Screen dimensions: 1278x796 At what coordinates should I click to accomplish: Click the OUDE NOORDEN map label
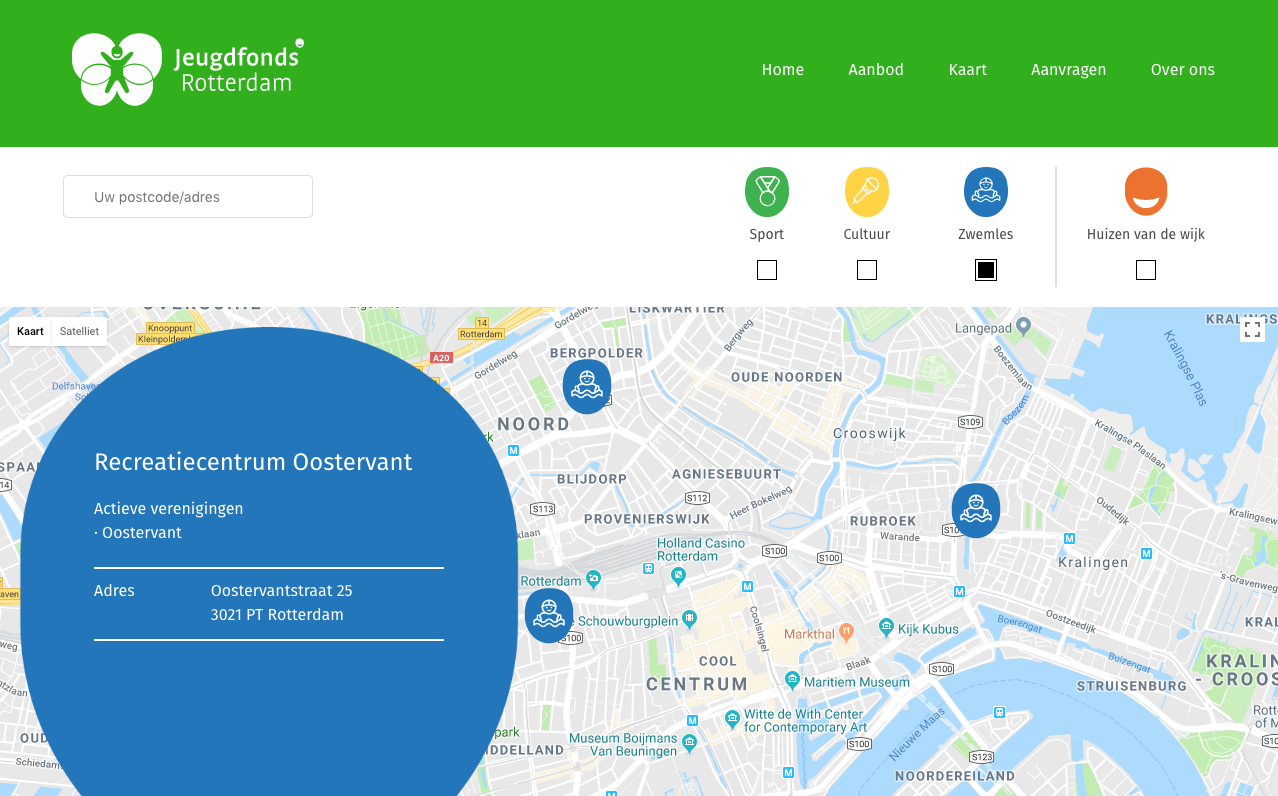point(787,377)
